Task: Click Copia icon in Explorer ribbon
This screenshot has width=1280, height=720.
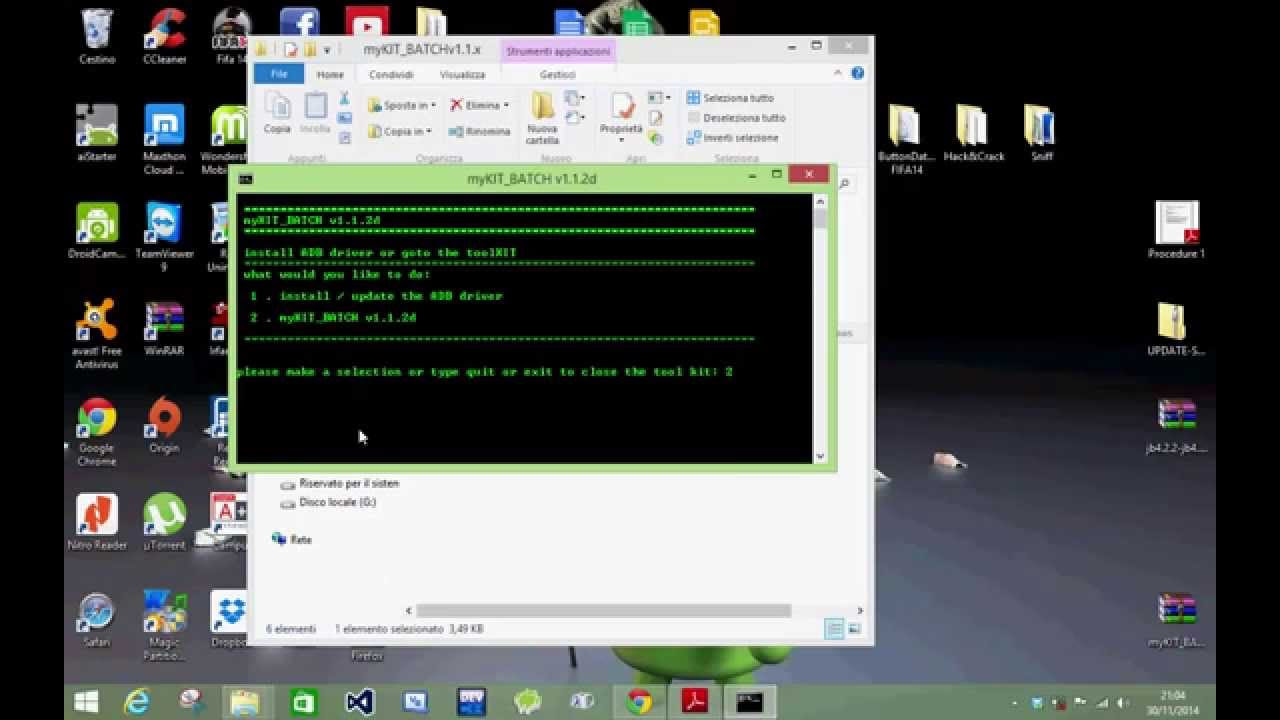Action: (x=277, y=113)
